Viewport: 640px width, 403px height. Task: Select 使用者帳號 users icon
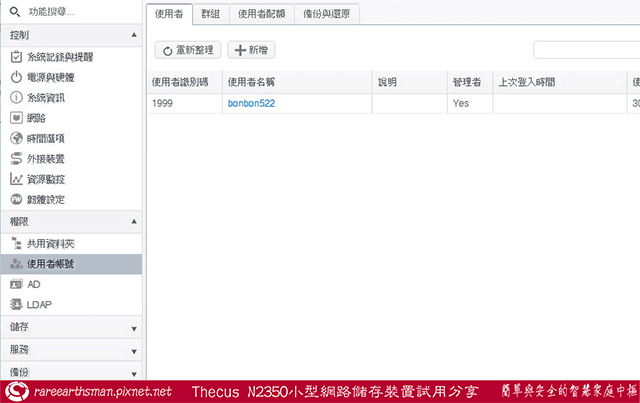coord(16,264)
